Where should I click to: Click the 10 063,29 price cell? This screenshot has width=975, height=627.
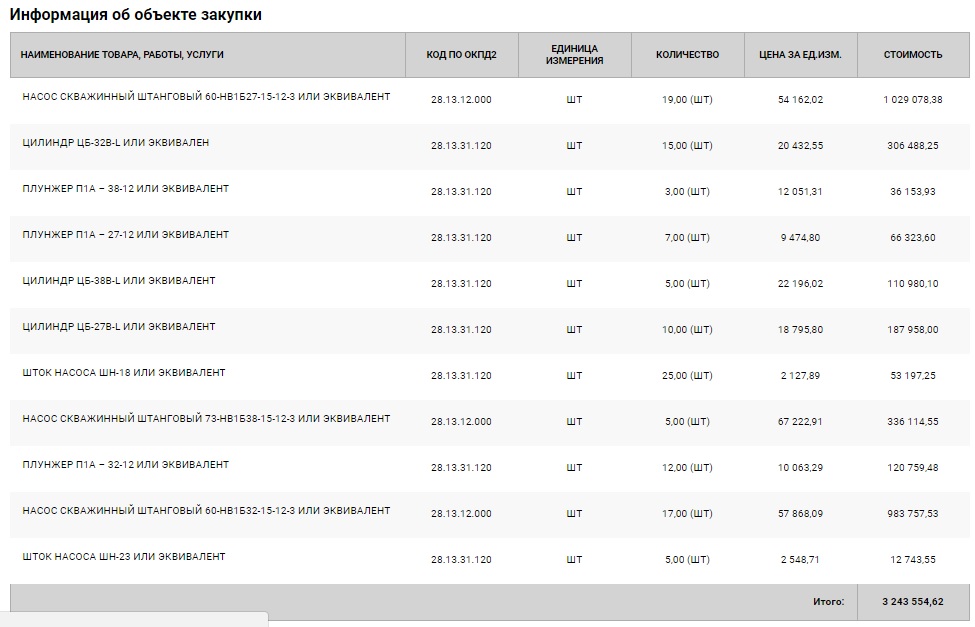800,468
